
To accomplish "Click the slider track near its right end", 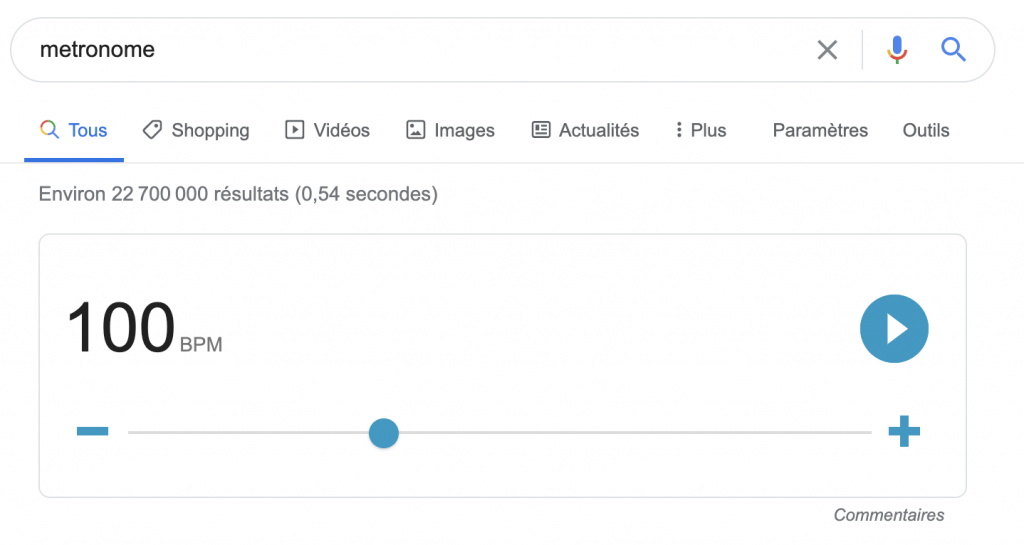I will [840, 433].
